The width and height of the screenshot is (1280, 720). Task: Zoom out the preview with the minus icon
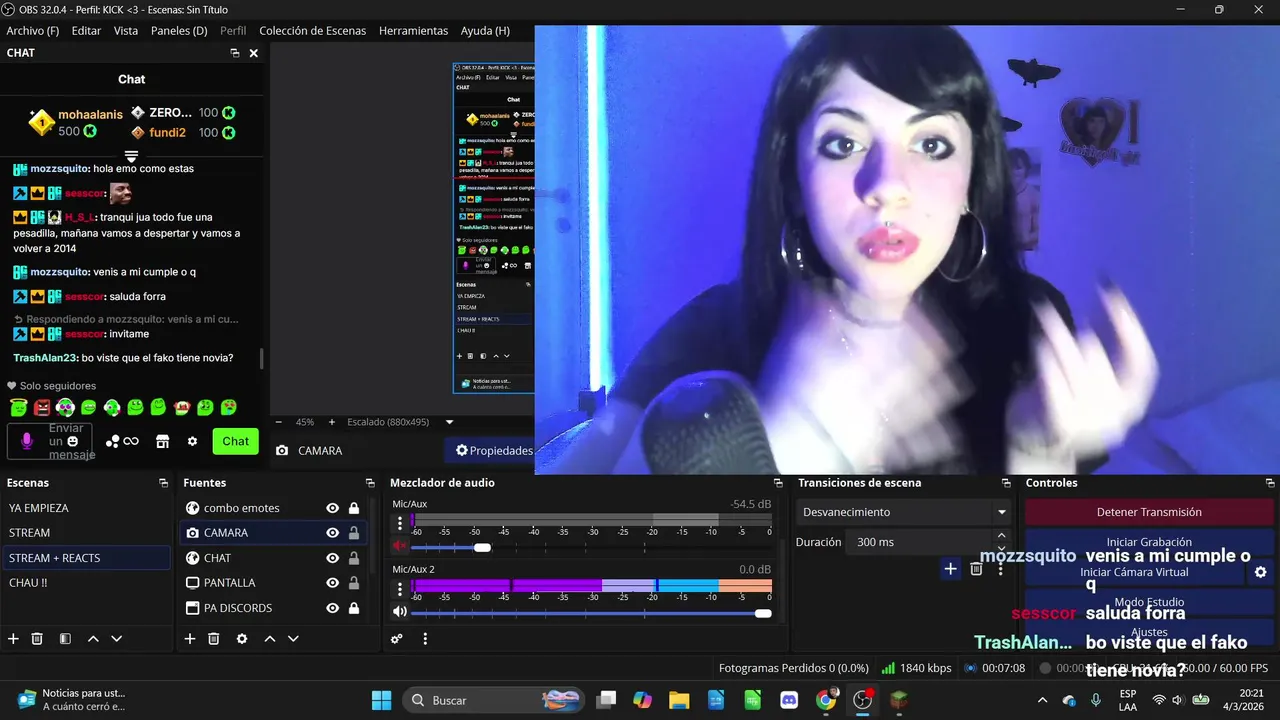[279, 422]
